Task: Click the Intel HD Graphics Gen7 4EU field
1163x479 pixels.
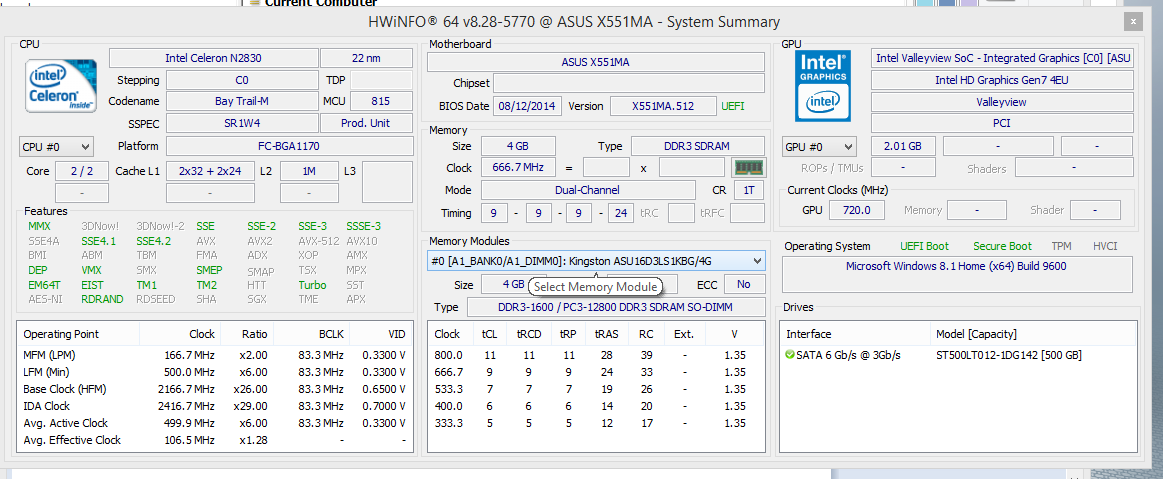Action: click(1002, 80)
